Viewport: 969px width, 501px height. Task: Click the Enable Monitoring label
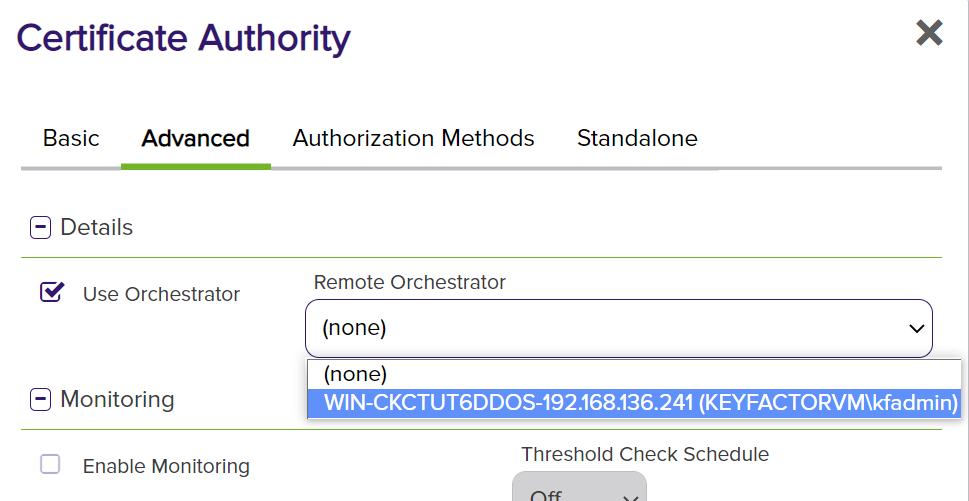(166, 466)
